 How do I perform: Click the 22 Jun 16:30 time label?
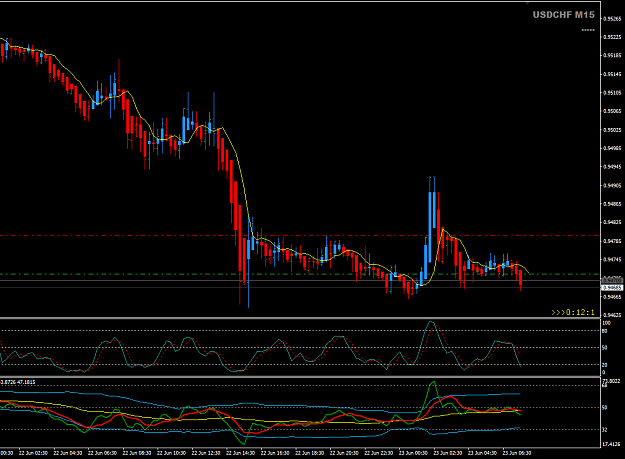[x=275, y=453]
